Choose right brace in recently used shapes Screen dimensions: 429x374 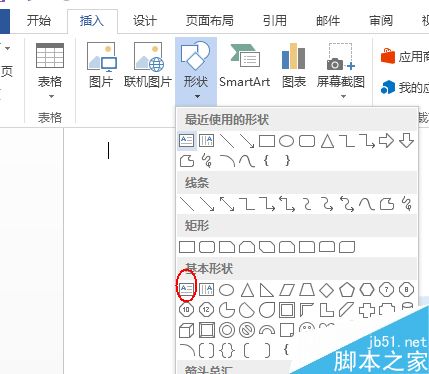(x=287, y=161)
